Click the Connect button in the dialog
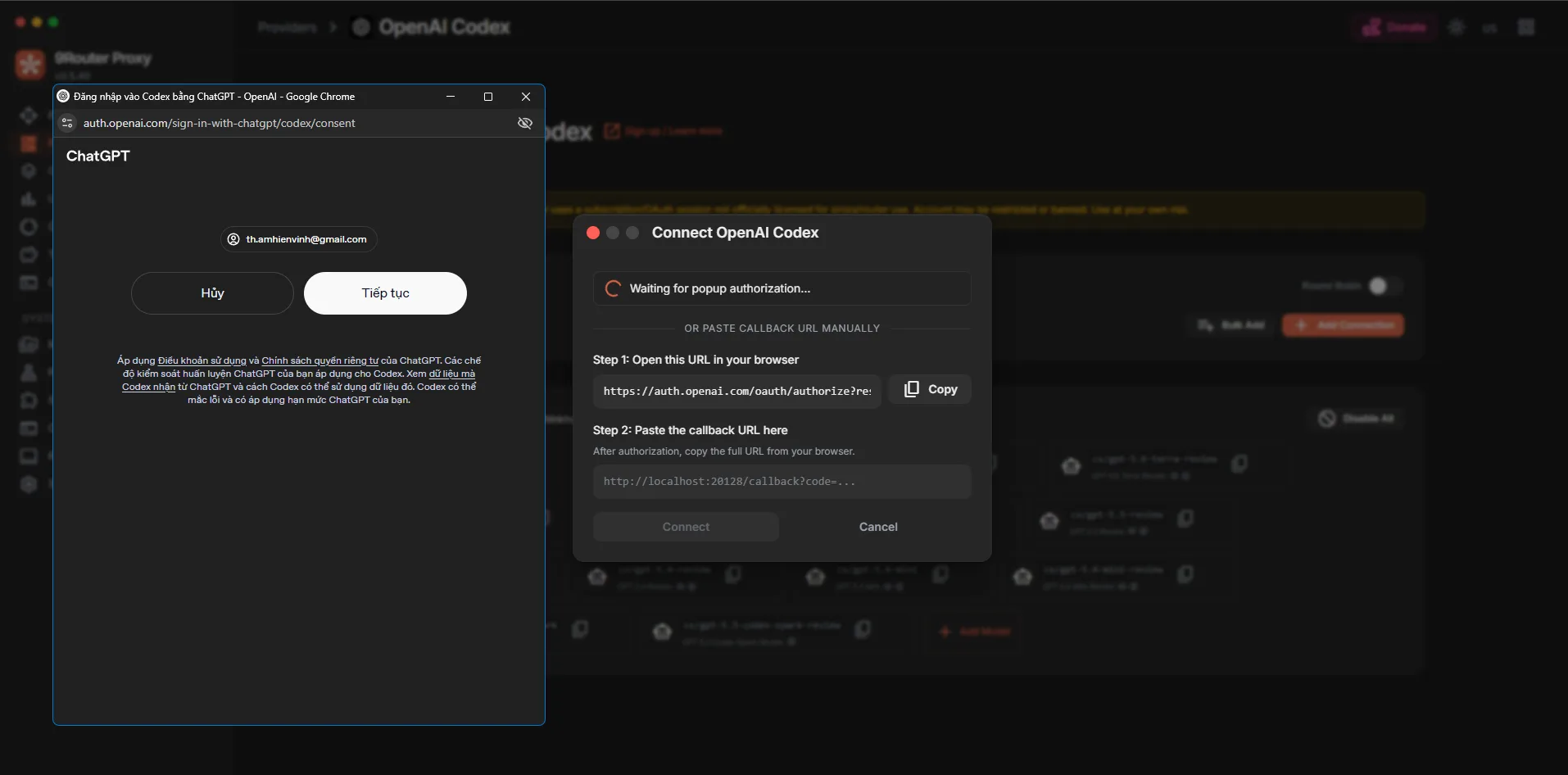Viewport: 1568px width, 775px height. click(686, 527)
